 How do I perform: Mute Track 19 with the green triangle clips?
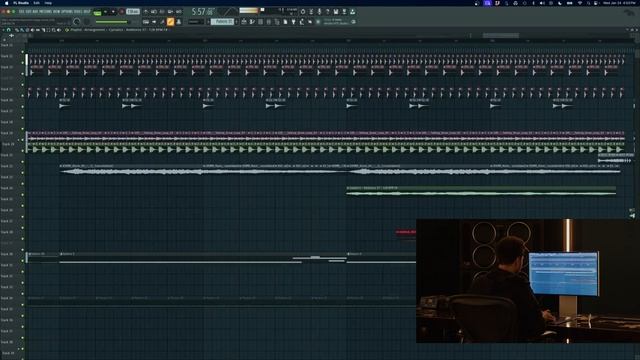[x=22, y=151]
